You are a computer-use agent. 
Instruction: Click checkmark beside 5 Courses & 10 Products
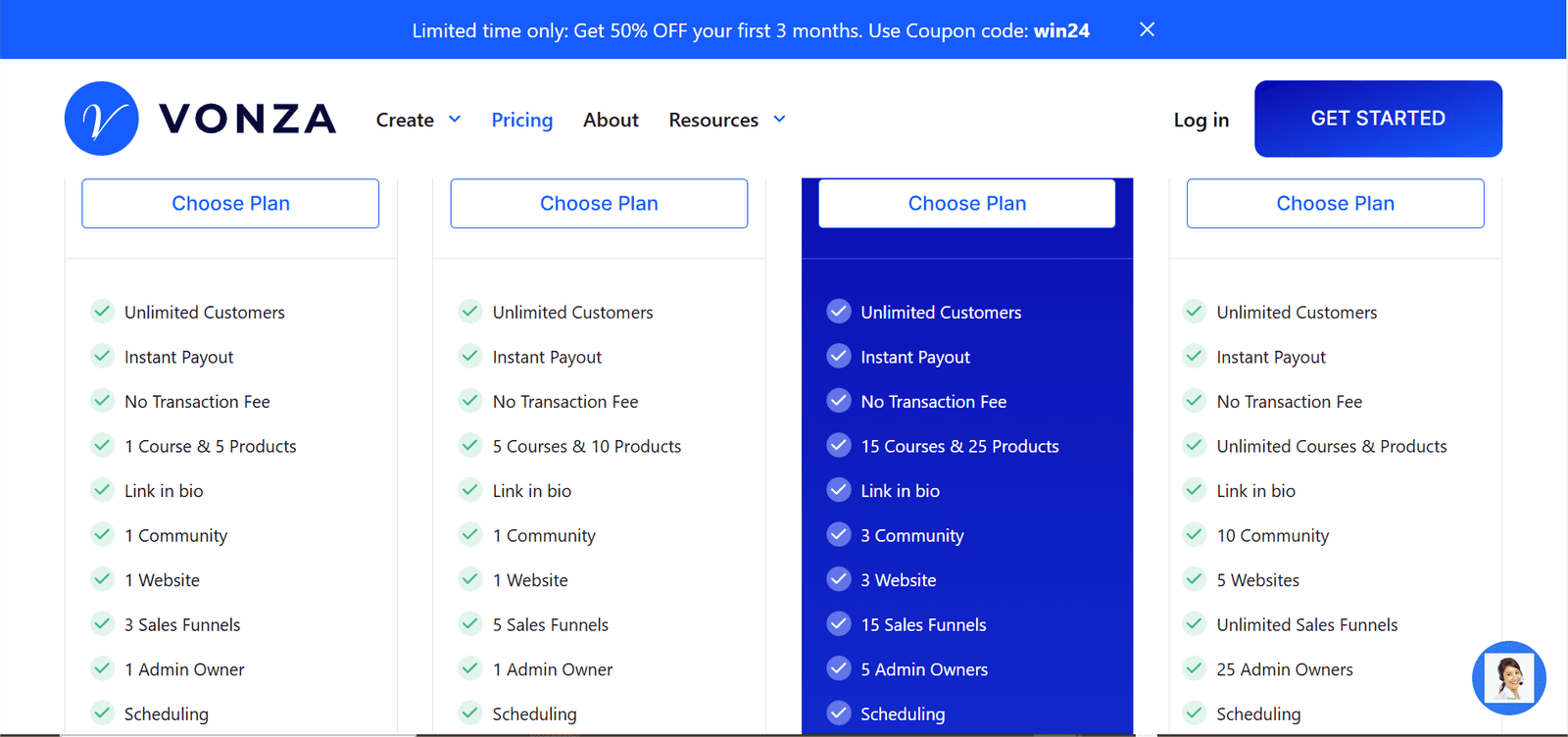pyautogui.click(x=470, y=445)
